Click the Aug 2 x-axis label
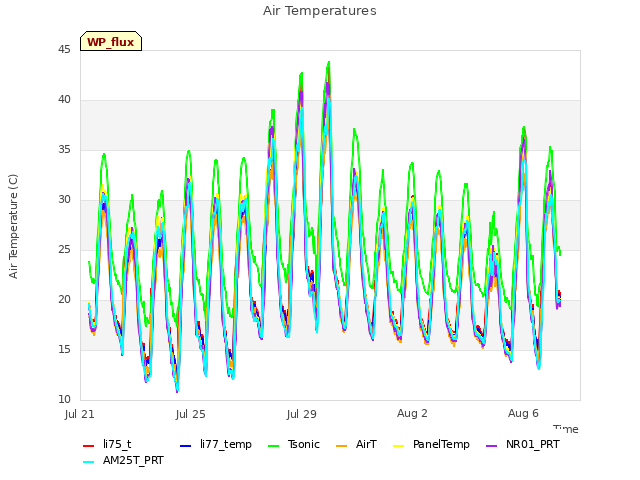Screen dimensions: 640x480 click(x=412, y=413)
